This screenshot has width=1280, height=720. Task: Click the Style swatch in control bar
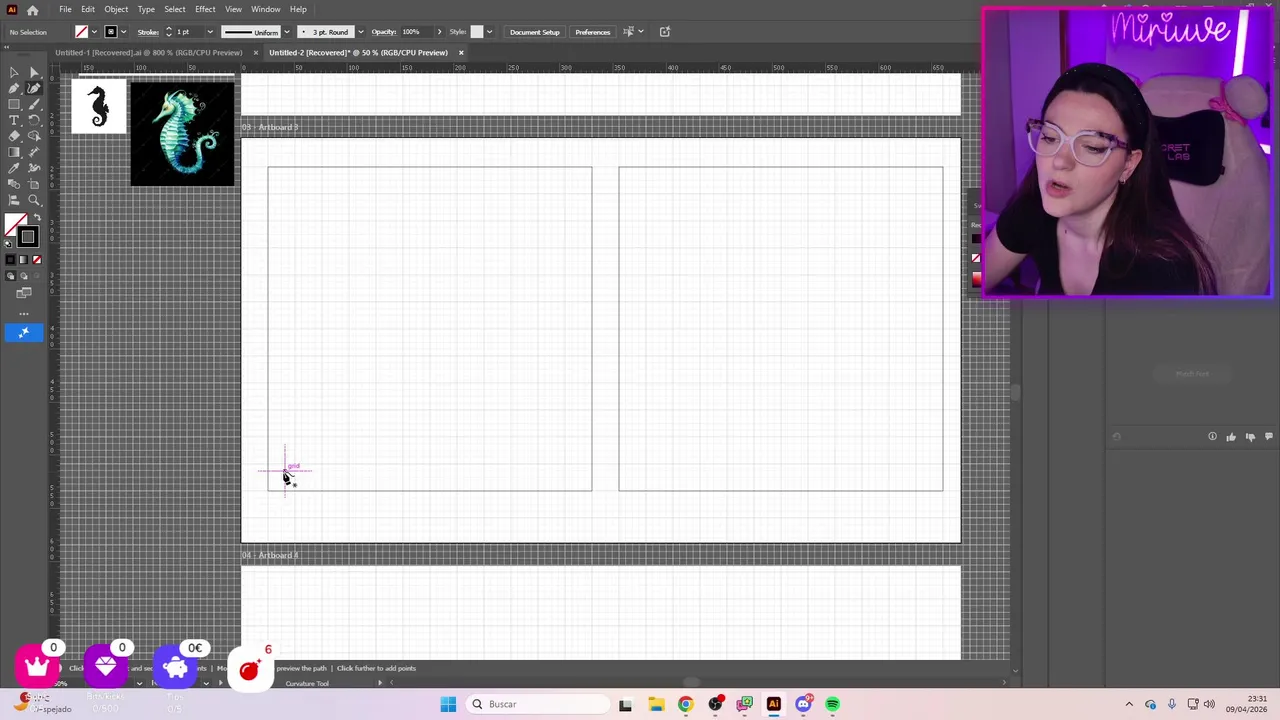tap(476, 32)
